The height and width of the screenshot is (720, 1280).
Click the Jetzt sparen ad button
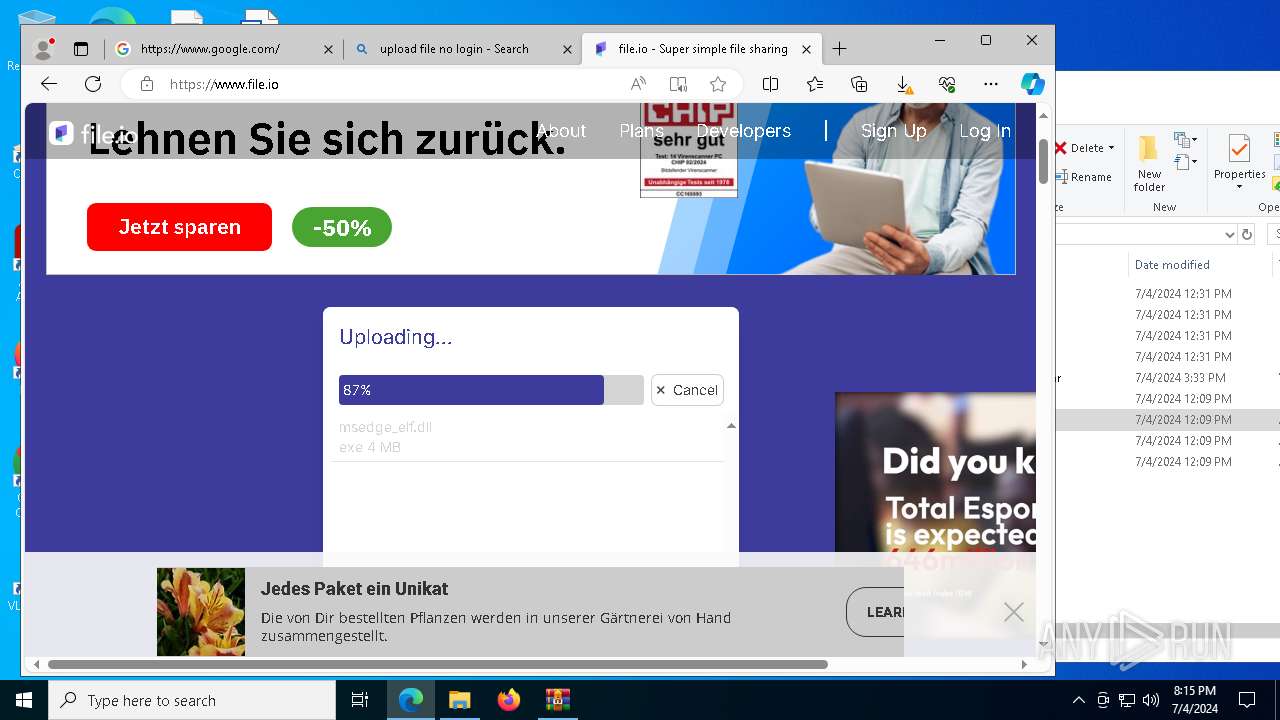(x=179, y=227)
